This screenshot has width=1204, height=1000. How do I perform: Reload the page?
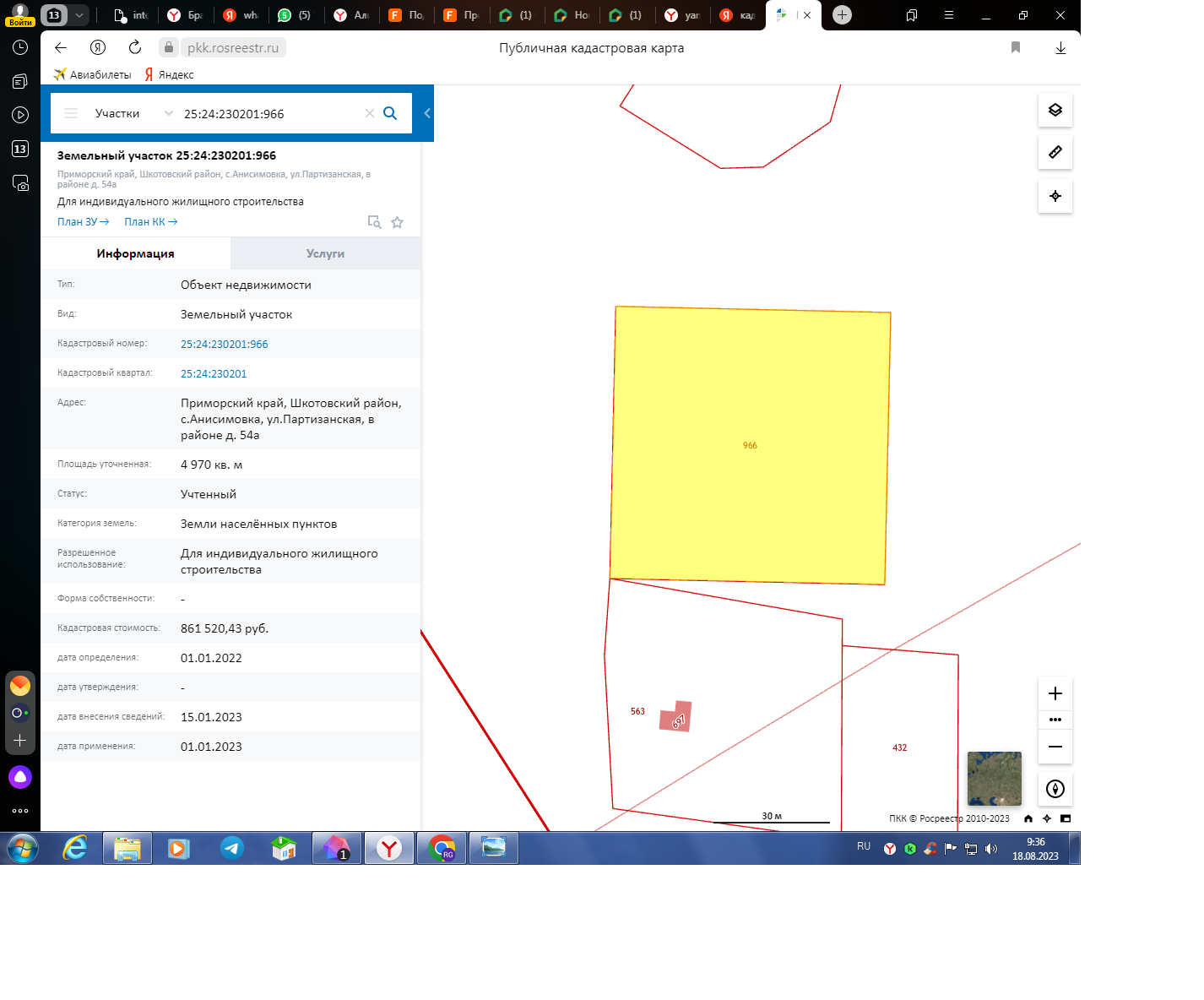[135, 47]
